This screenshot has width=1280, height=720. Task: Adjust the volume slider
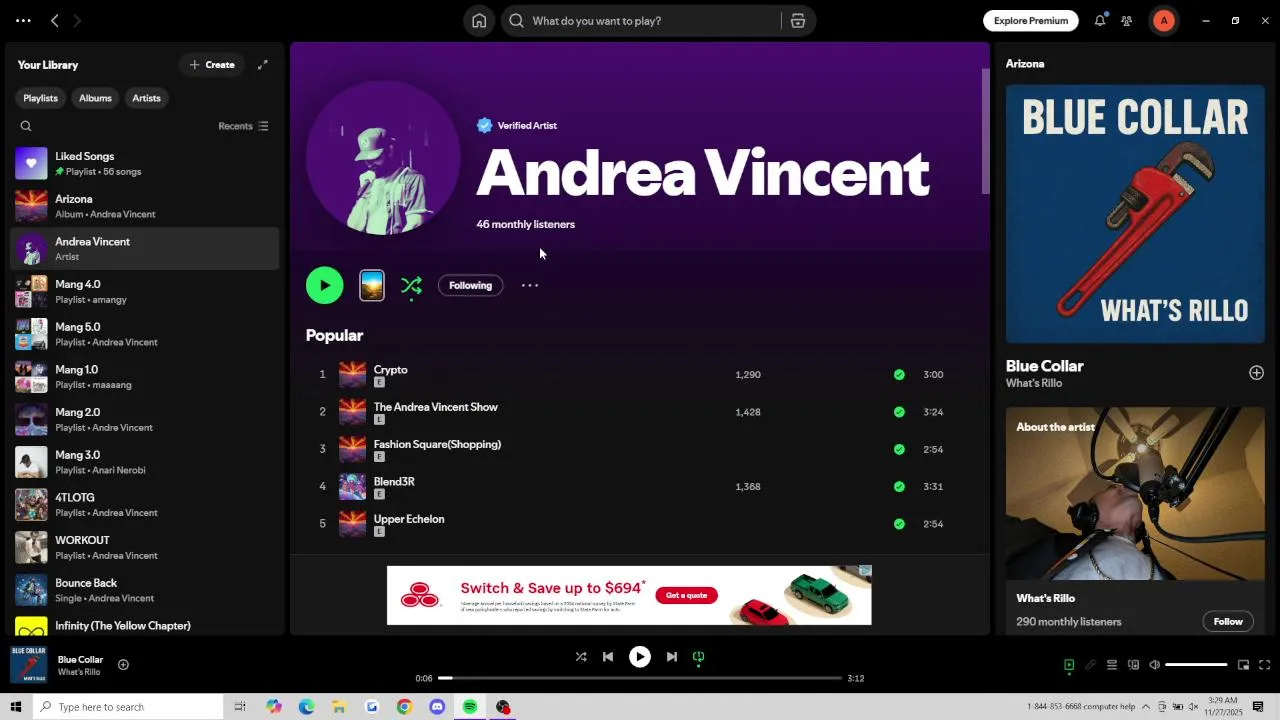click(x=1196, y=665)
